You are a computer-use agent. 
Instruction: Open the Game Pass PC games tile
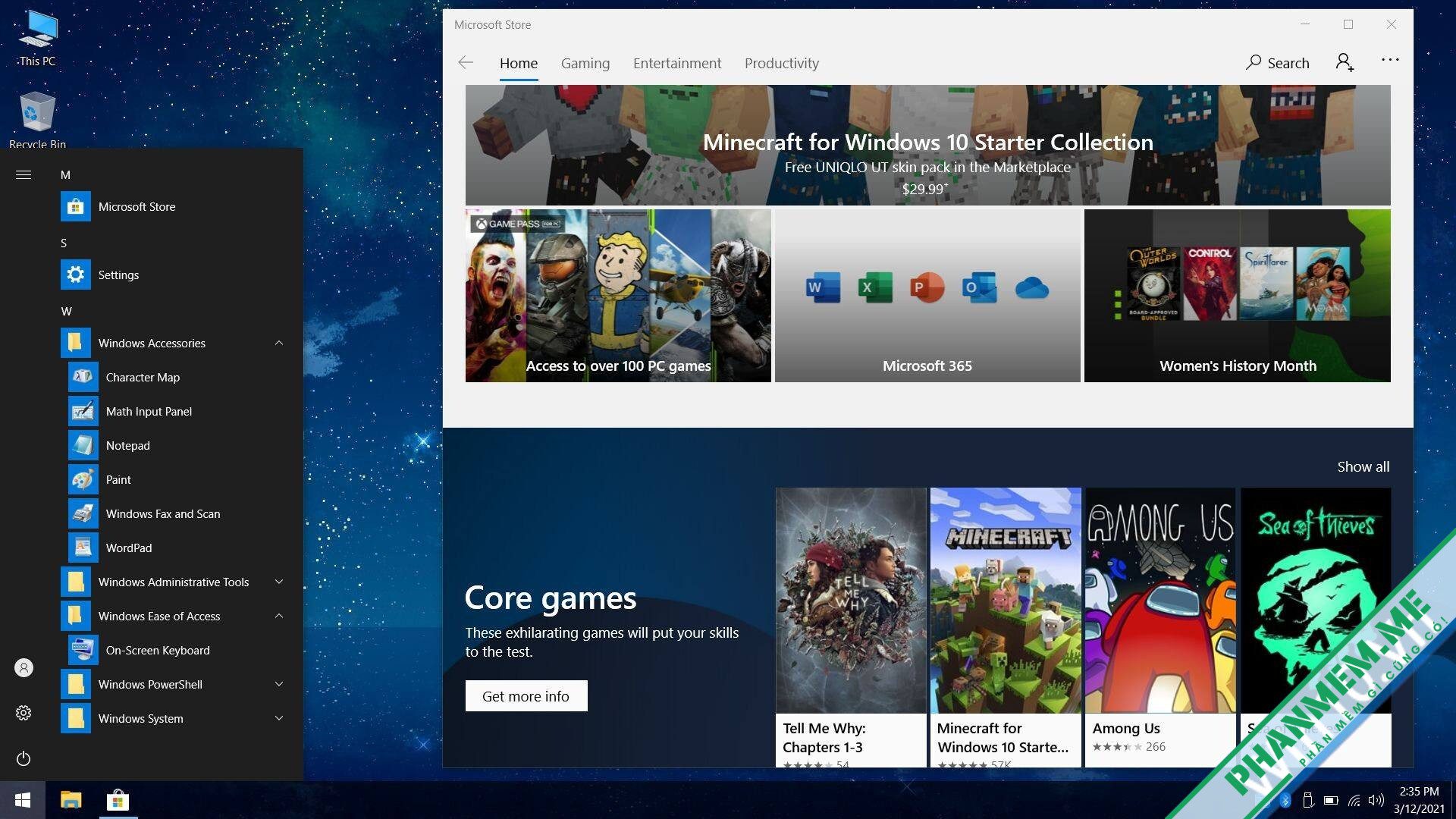point(618,296)
